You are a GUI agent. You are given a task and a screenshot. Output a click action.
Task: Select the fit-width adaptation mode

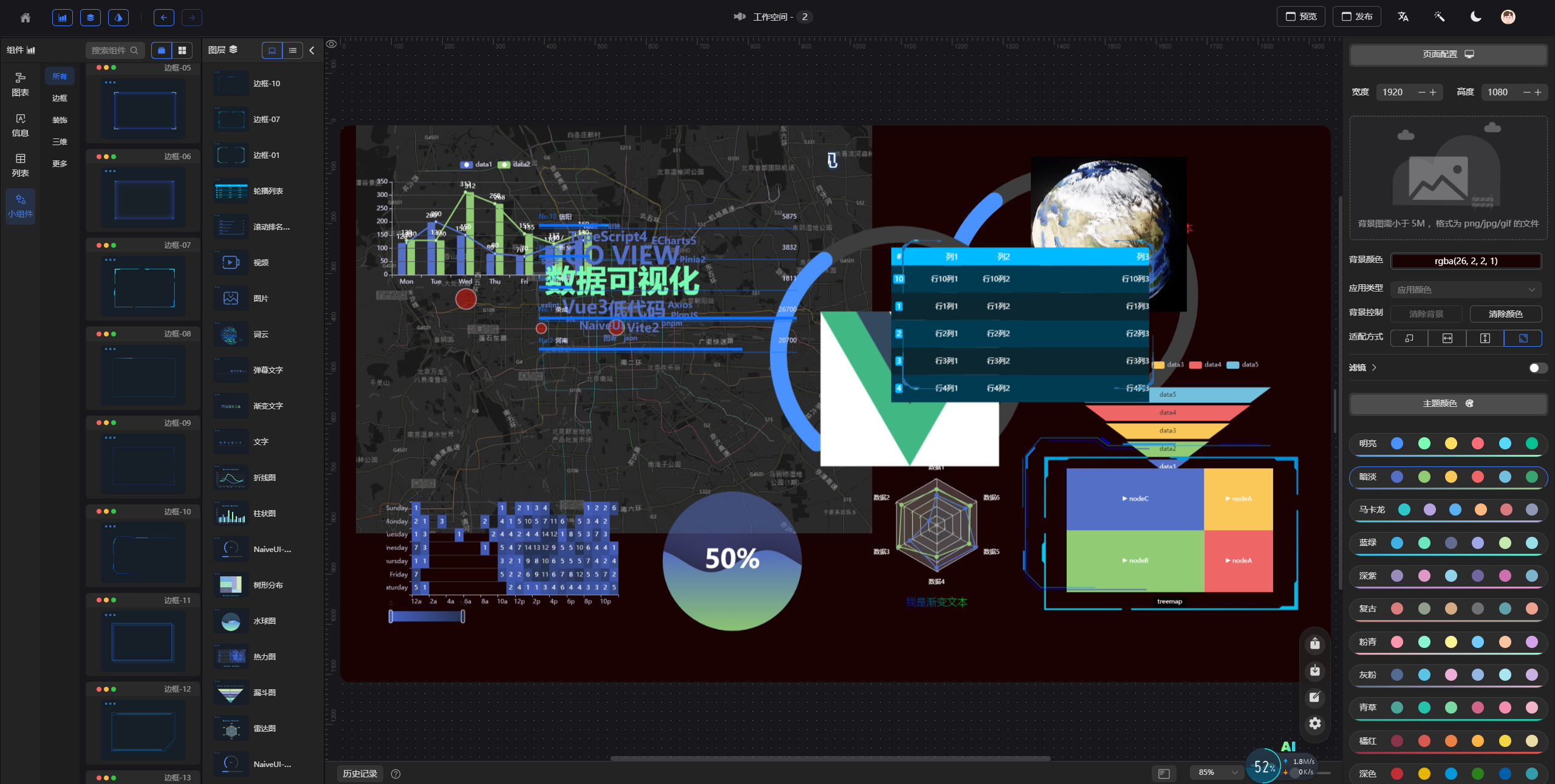(1447, 338)
